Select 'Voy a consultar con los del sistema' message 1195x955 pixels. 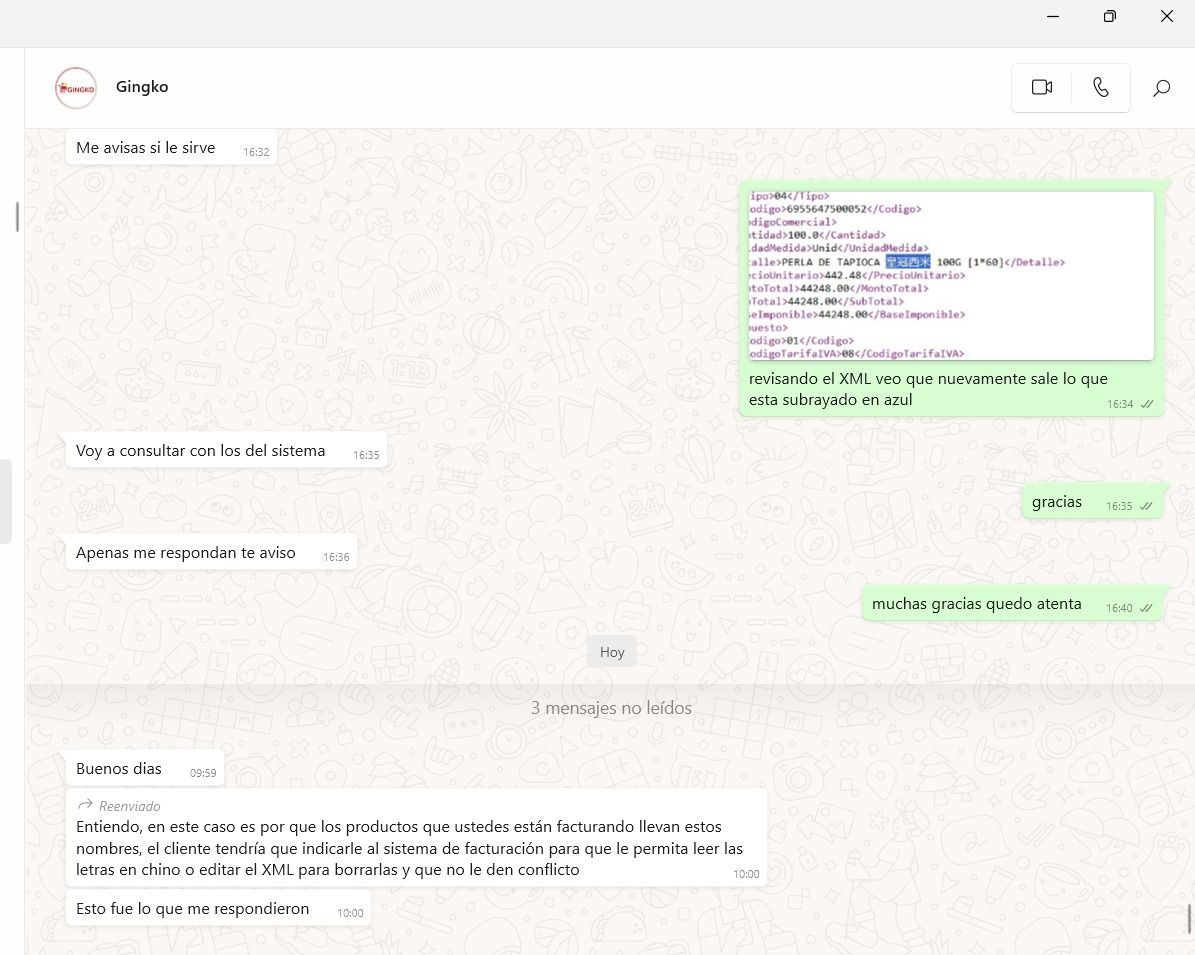[201, 451]
